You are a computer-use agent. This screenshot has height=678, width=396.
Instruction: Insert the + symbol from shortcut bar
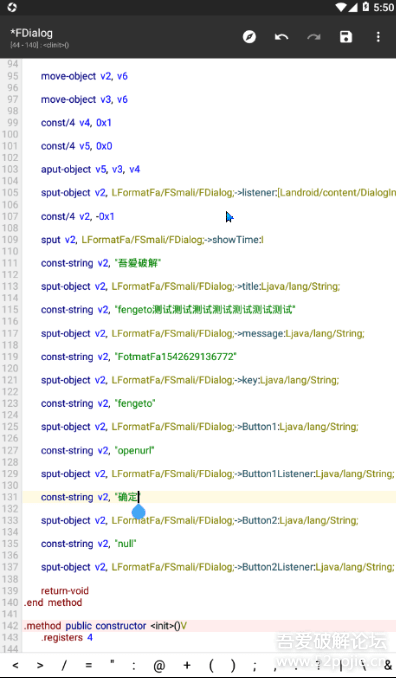(187, 665)
